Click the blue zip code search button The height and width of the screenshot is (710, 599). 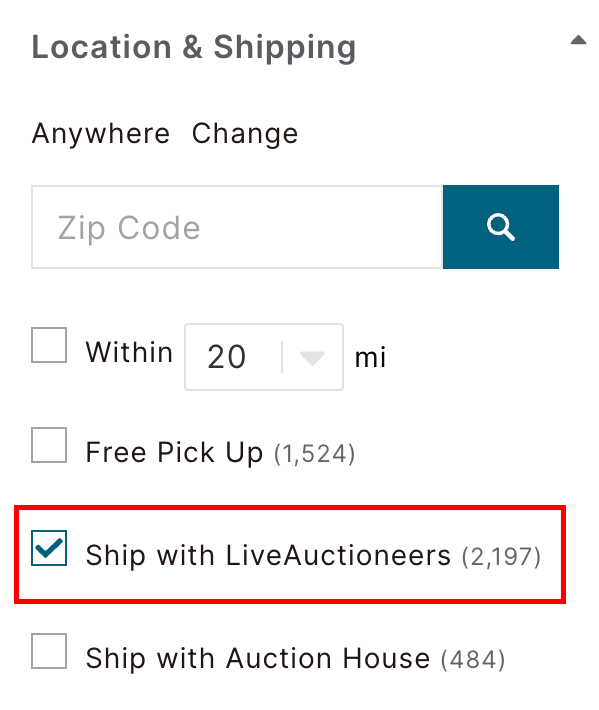tap(501, 227)
